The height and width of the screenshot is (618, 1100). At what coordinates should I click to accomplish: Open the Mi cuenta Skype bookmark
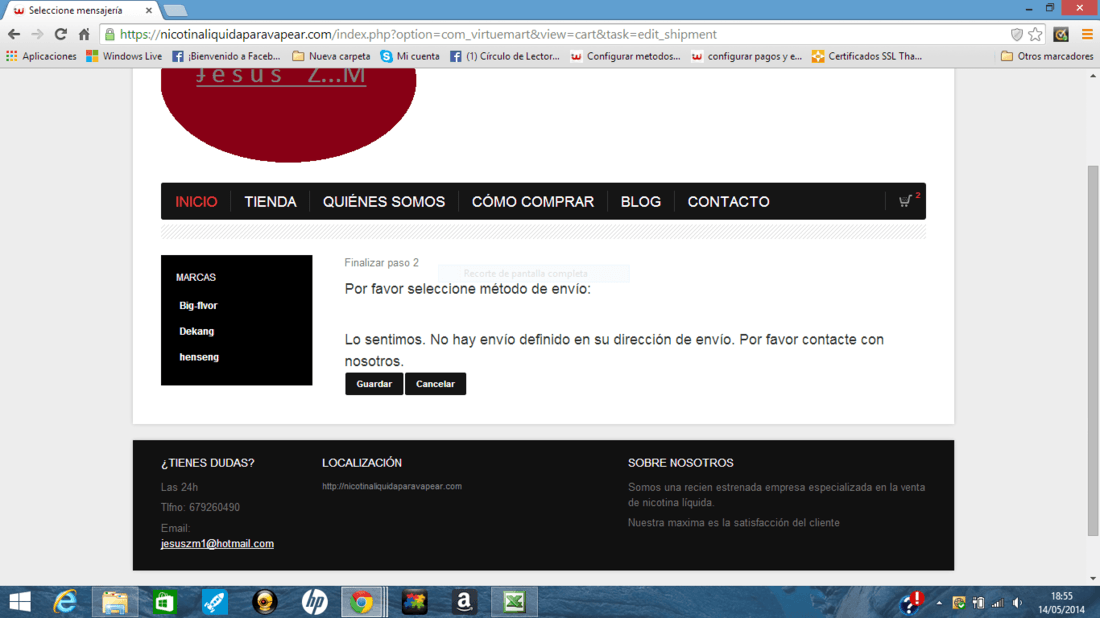point(410,56)
